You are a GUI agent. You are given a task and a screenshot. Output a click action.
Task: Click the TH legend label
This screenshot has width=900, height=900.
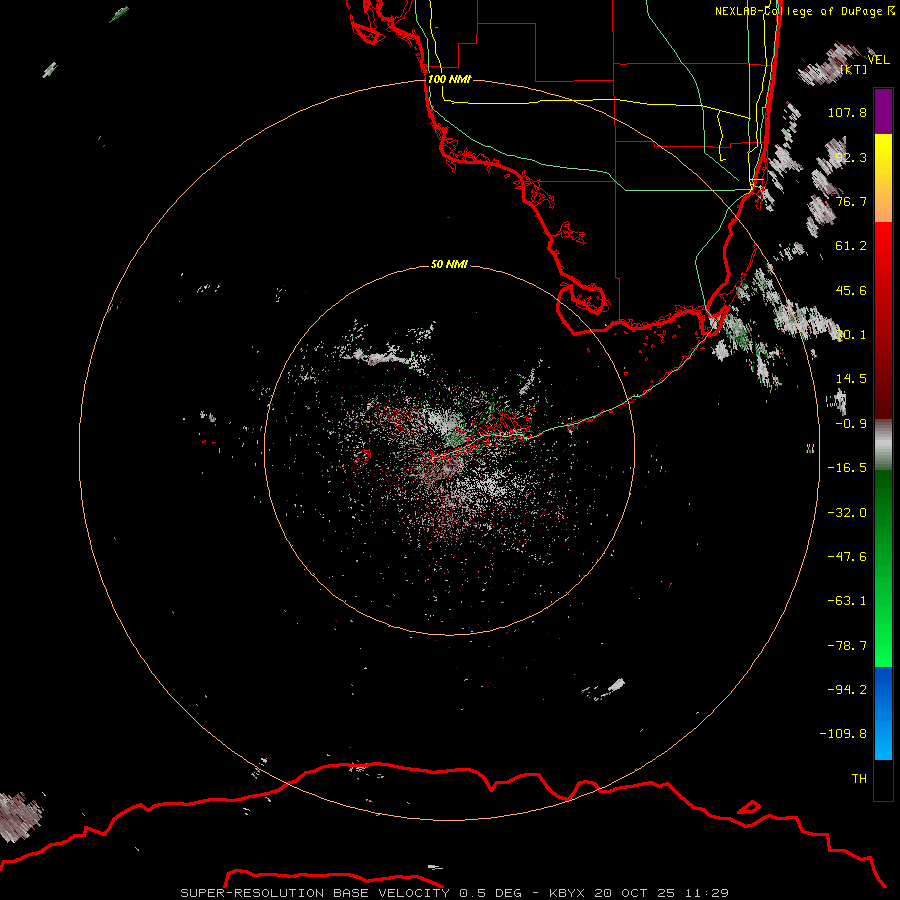859,779
